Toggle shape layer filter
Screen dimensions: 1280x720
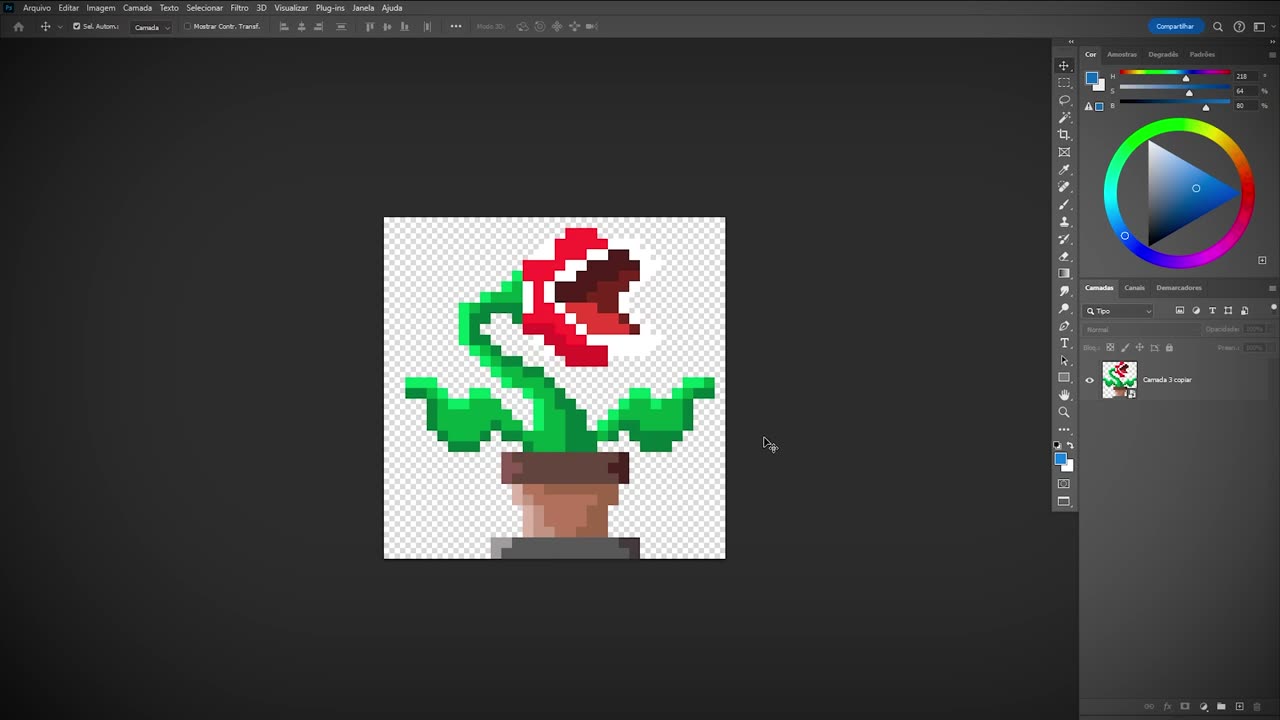tap(1228, 311)
